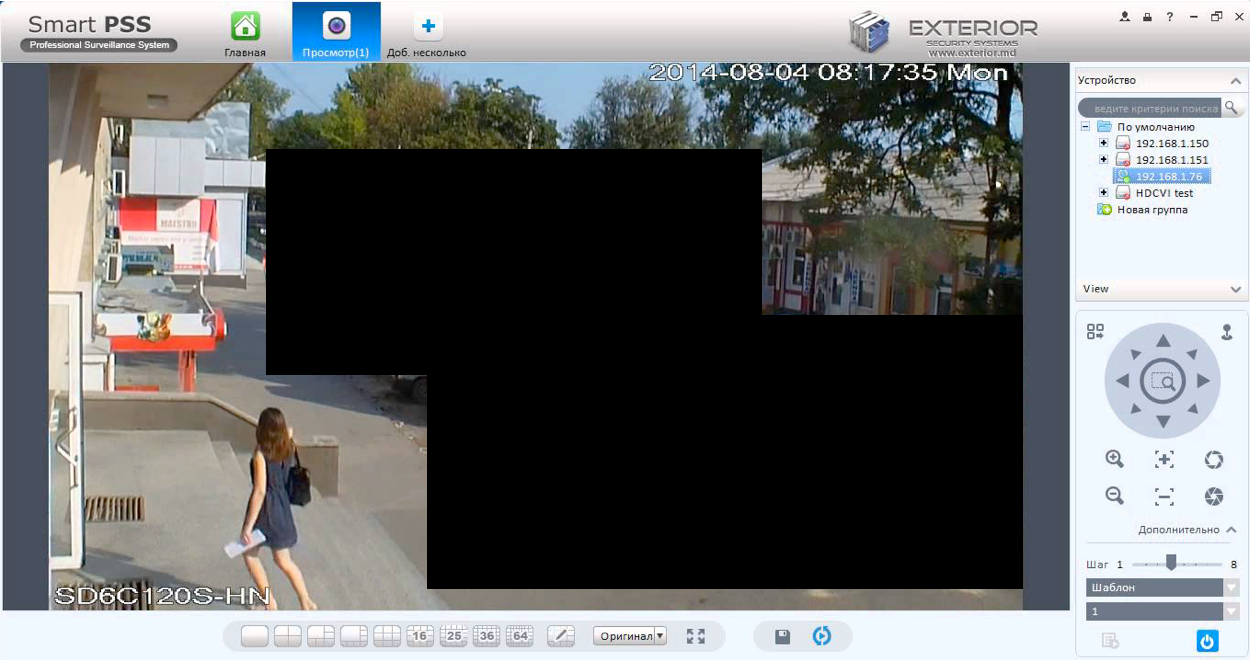This screenshot has height=660, width=1250.
Task: Move PTZ camera up-right
Action: tap(1191, 353)
